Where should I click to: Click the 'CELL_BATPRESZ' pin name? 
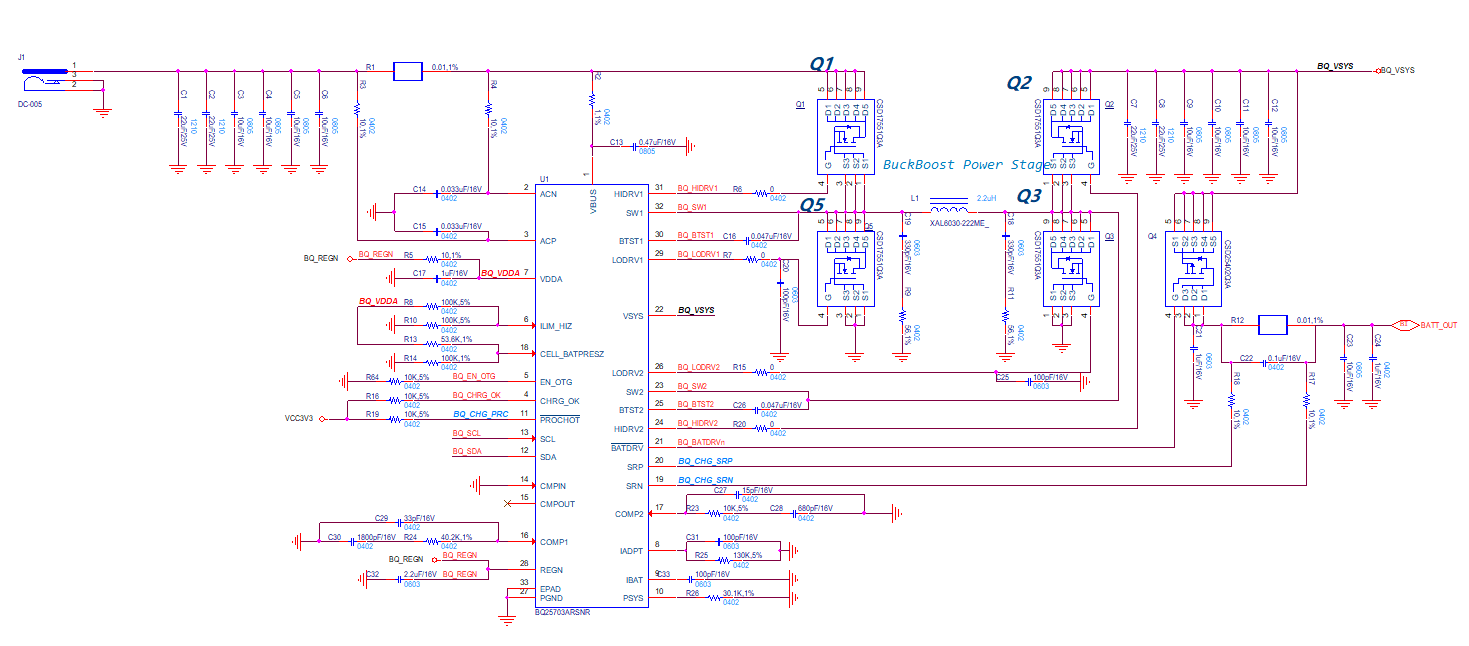(x=570, y=354)
